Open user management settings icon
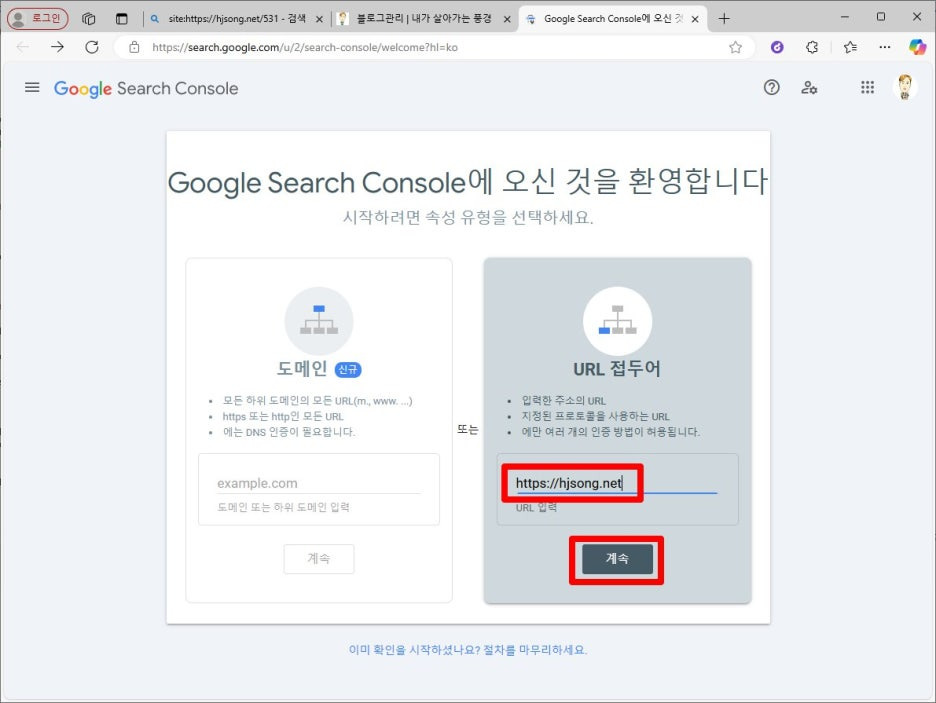The image size is (936, 703). coord(809,88)
